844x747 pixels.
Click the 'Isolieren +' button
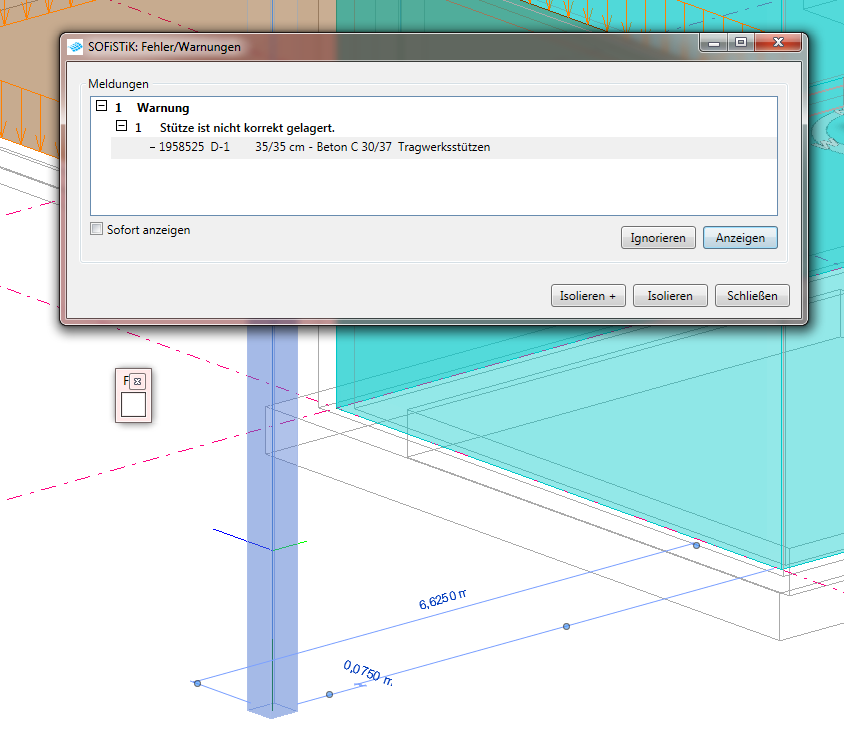point(588,296)
